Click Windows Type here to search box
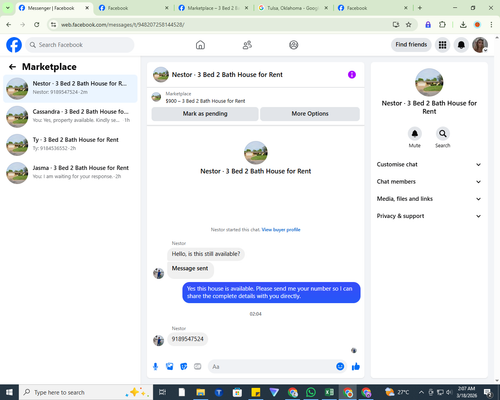This screenshot has width=500, height=400. (x=86, y=392)
